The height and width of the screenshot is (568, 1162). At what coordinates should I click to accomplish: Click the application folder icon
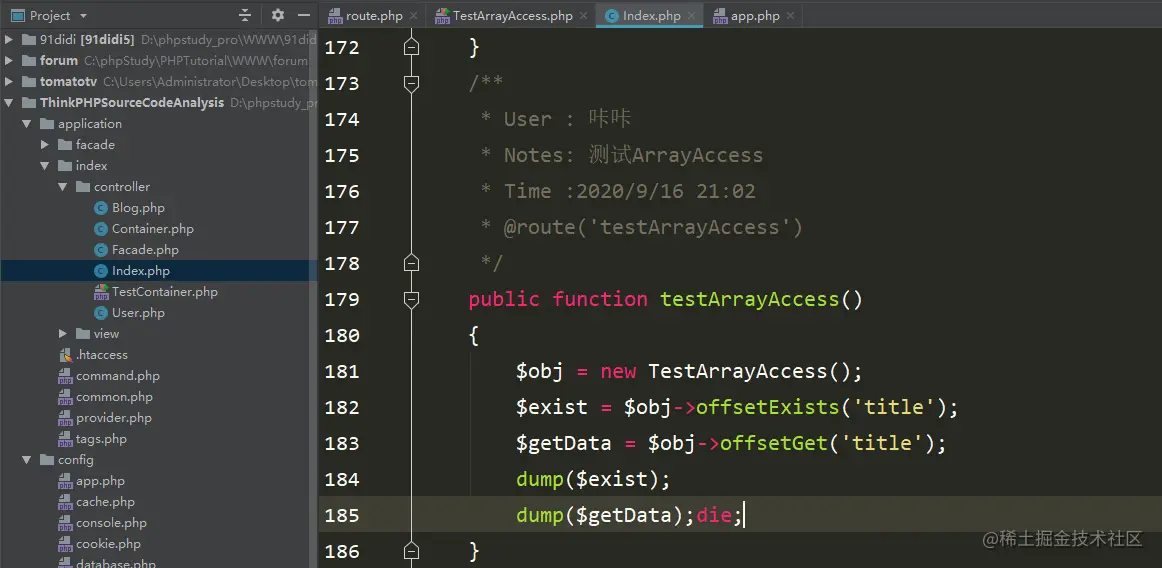pos(47,124)
